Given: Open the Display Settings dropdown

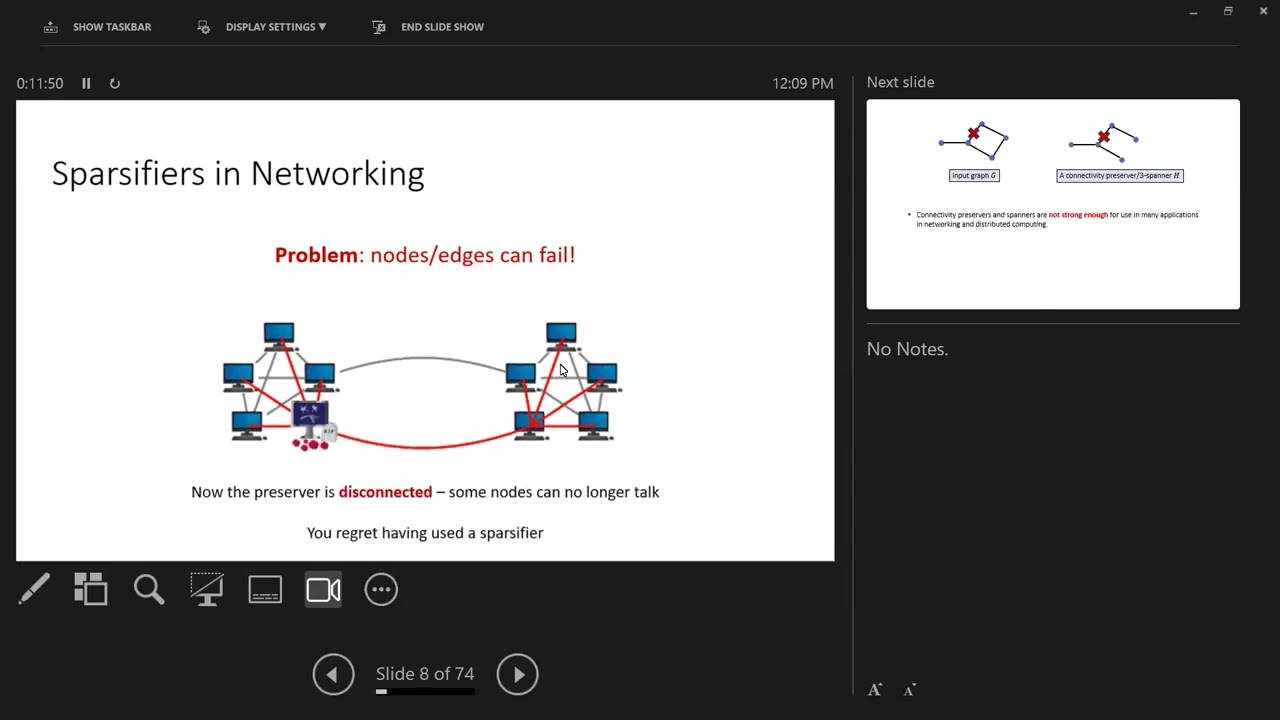Looking at the screenshot, I should pos(261,27).
